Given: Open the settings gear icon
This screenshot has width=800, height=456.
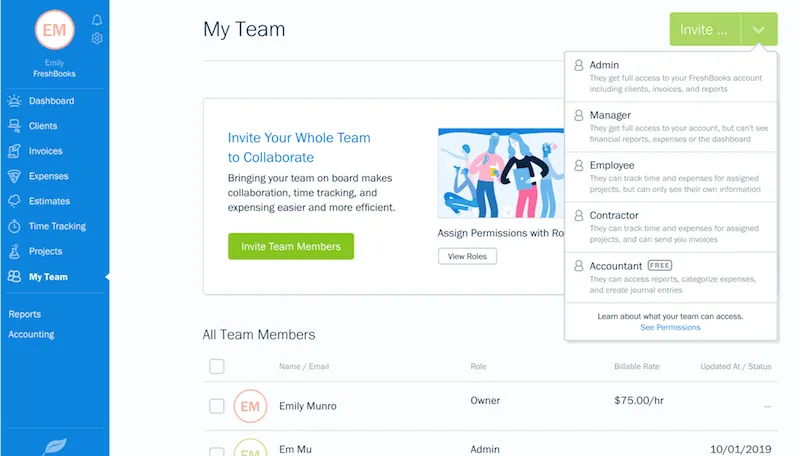Looking at the screenshot, I should pos(97,39).
